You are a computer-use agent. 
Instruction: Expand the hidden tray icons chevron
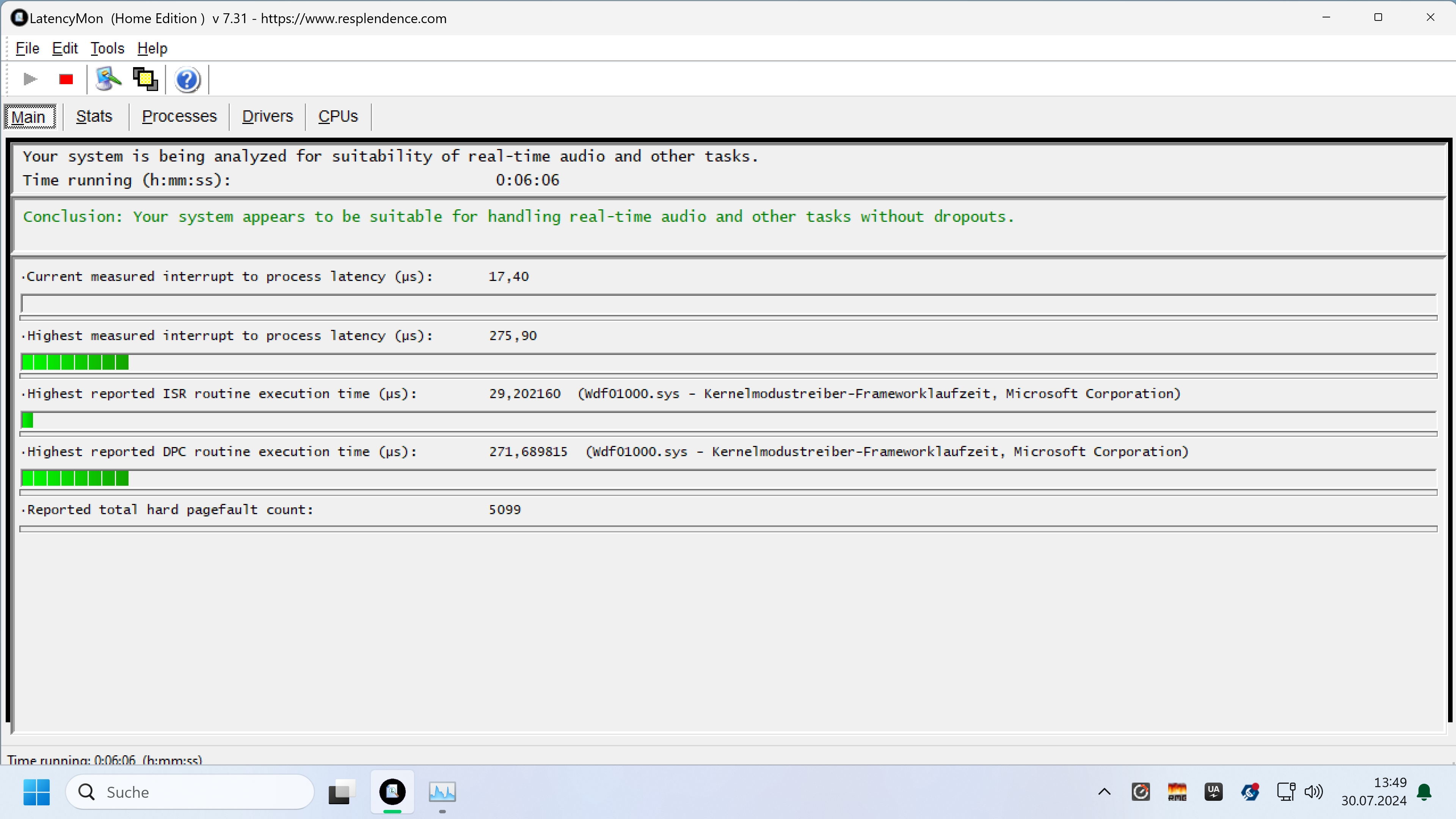pyautogui.click(x=1105, y=792)
